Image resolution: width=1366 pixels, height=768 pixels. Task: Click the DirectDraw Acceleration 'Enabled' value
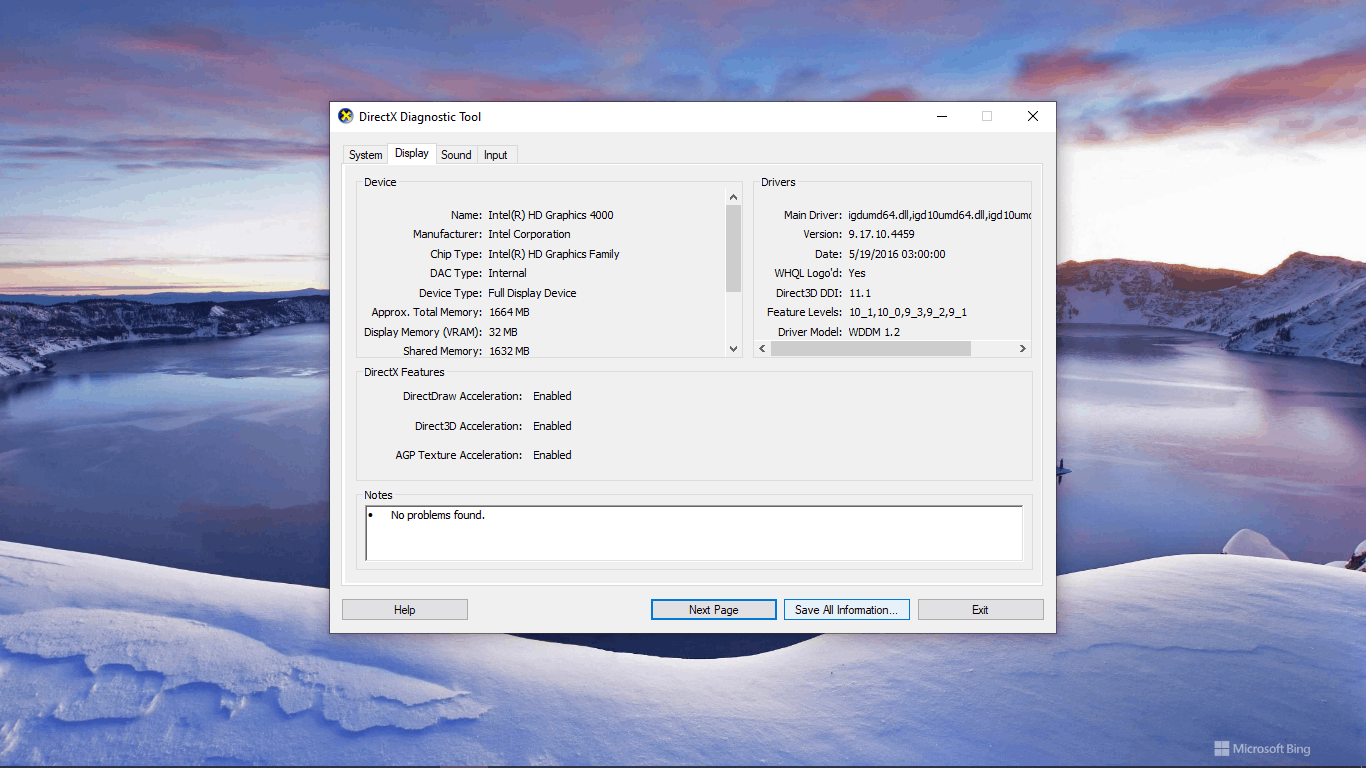[x=552, y=396]
